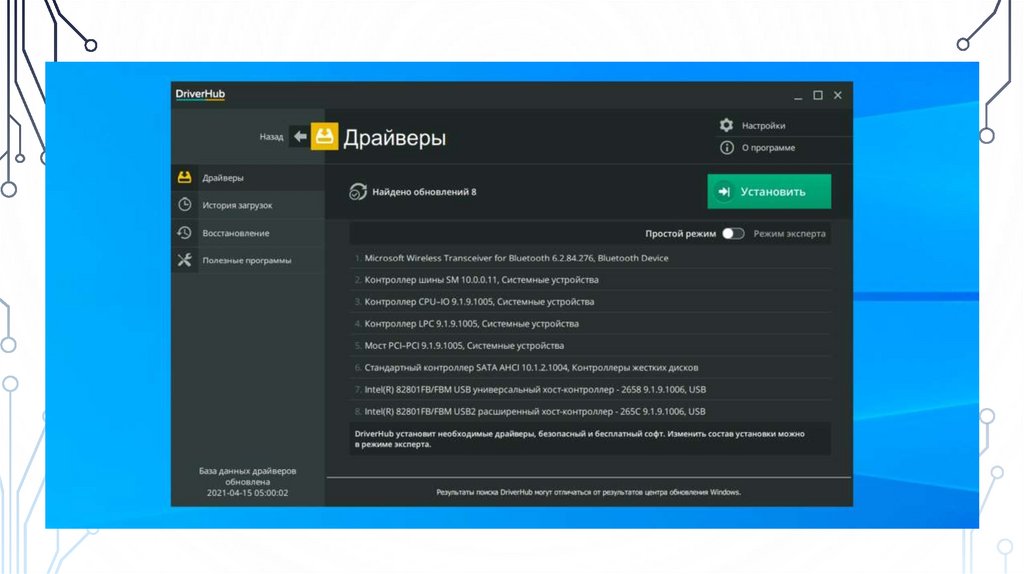Screen dimensions: 1024x574
Task: Click the Полезные программы tools icon
Action: [185, 260]
